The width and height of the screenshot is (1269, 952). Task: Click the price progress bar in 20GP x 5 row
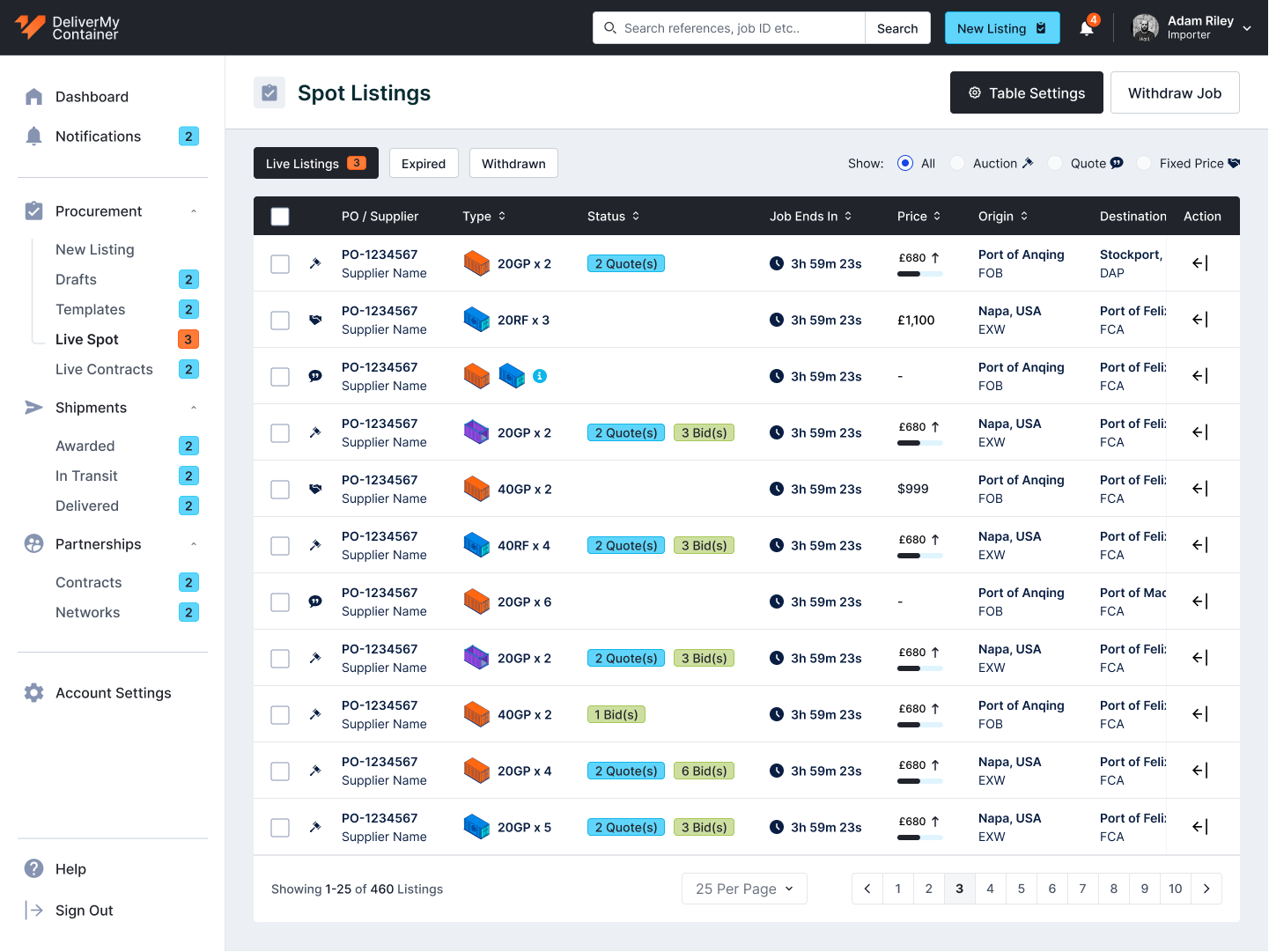pos(920,838)
